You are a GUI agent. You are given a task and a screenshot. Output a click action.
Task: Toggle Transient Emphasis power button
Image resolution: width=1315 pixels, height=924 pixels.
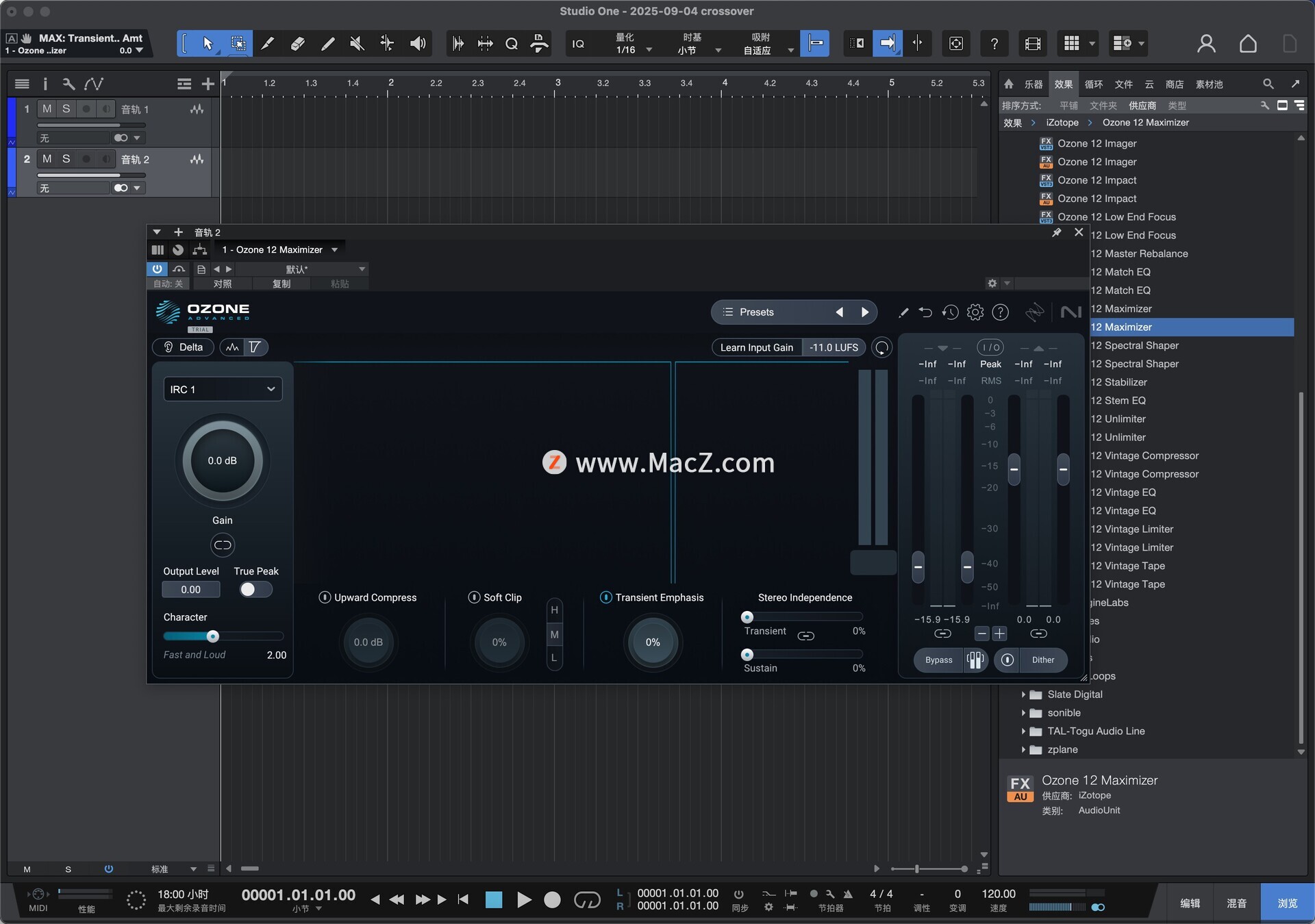[606, 597]
